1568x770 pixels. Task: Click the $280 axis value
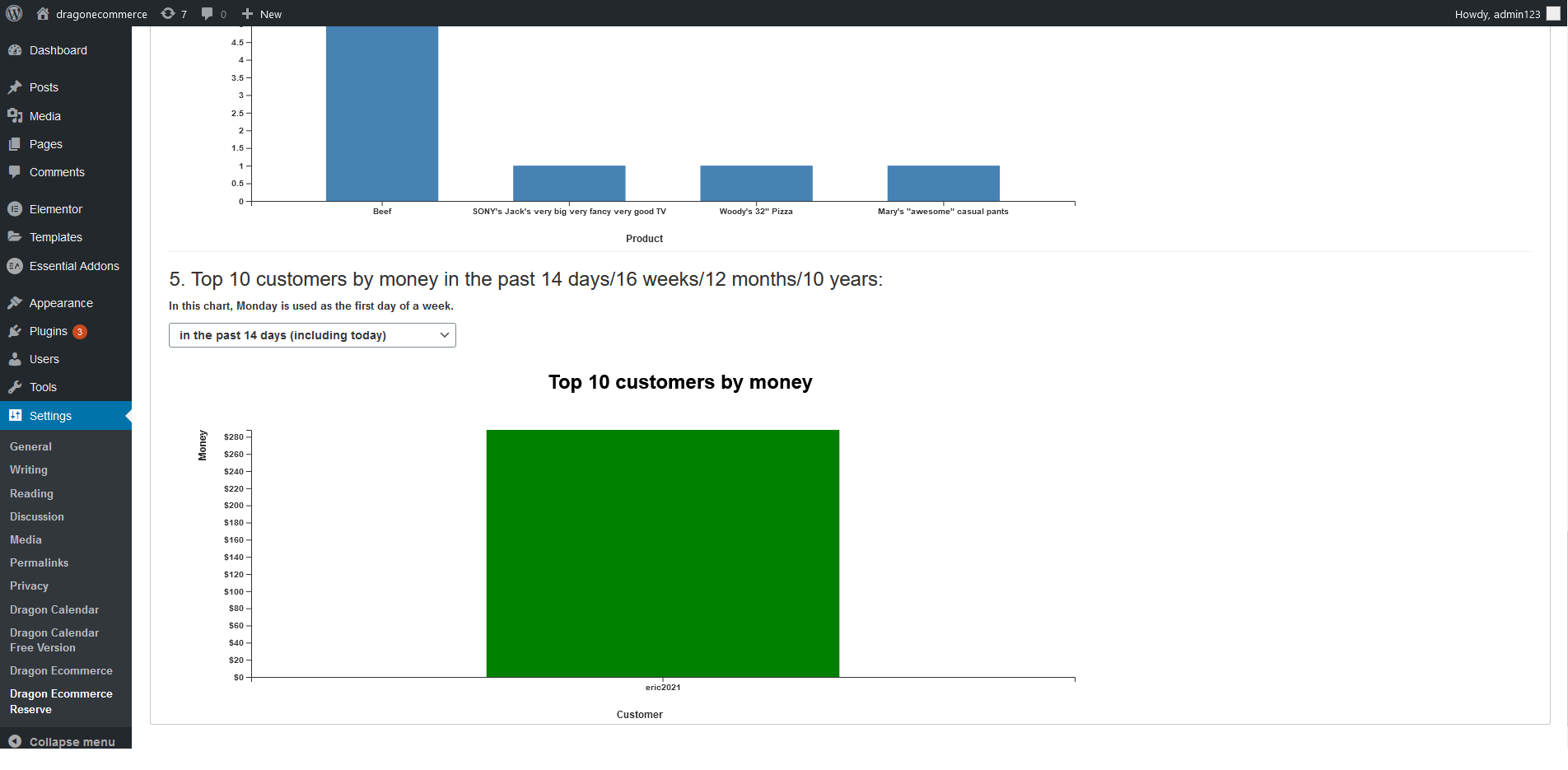[234, 437]
